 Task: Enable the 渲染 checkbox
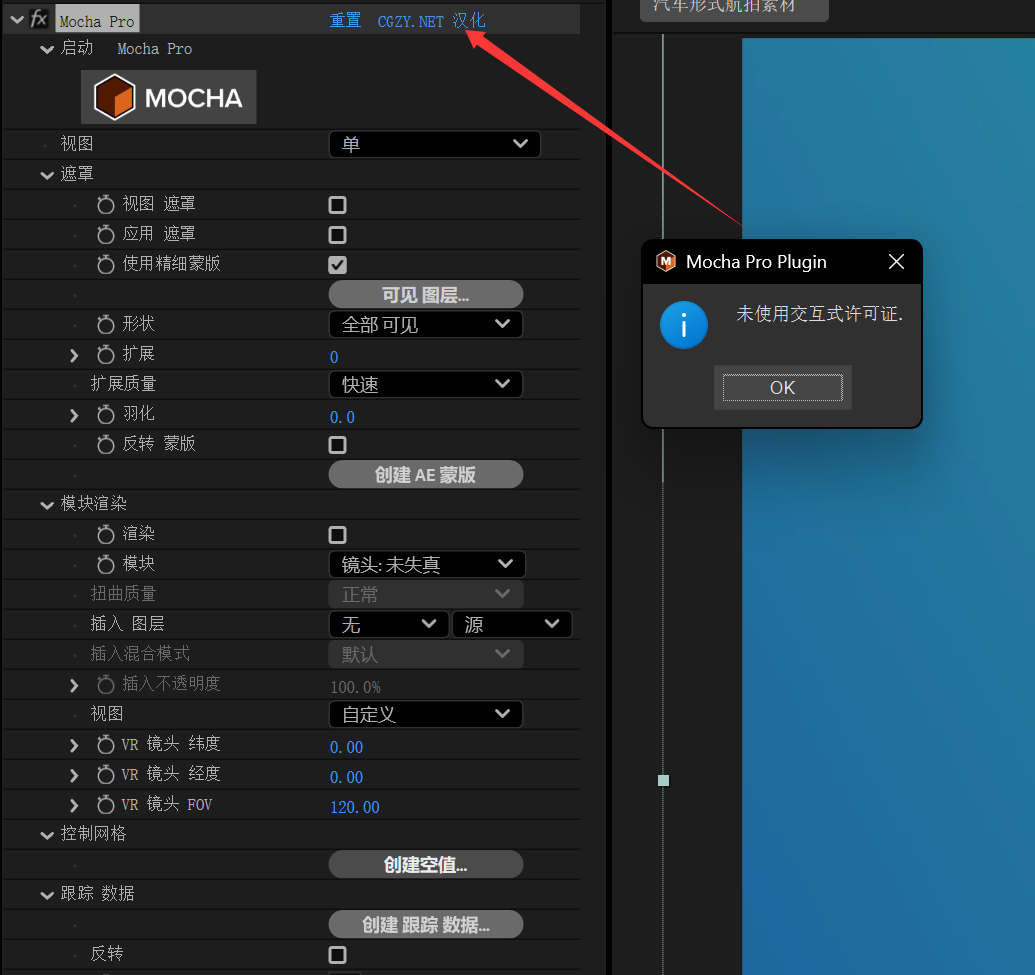tap(337, 534)
